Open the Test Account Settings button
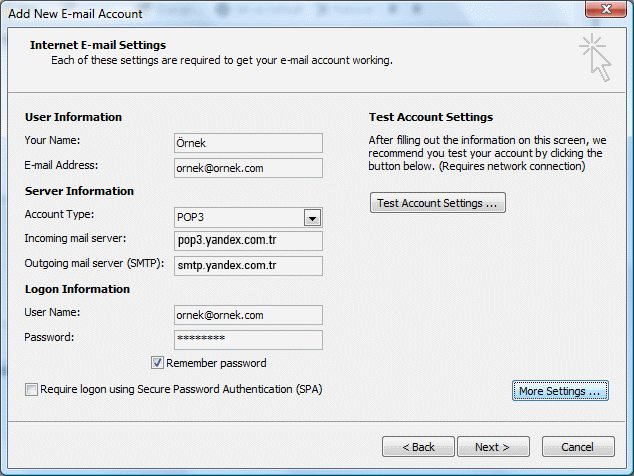634x476 pixels. 437,203
